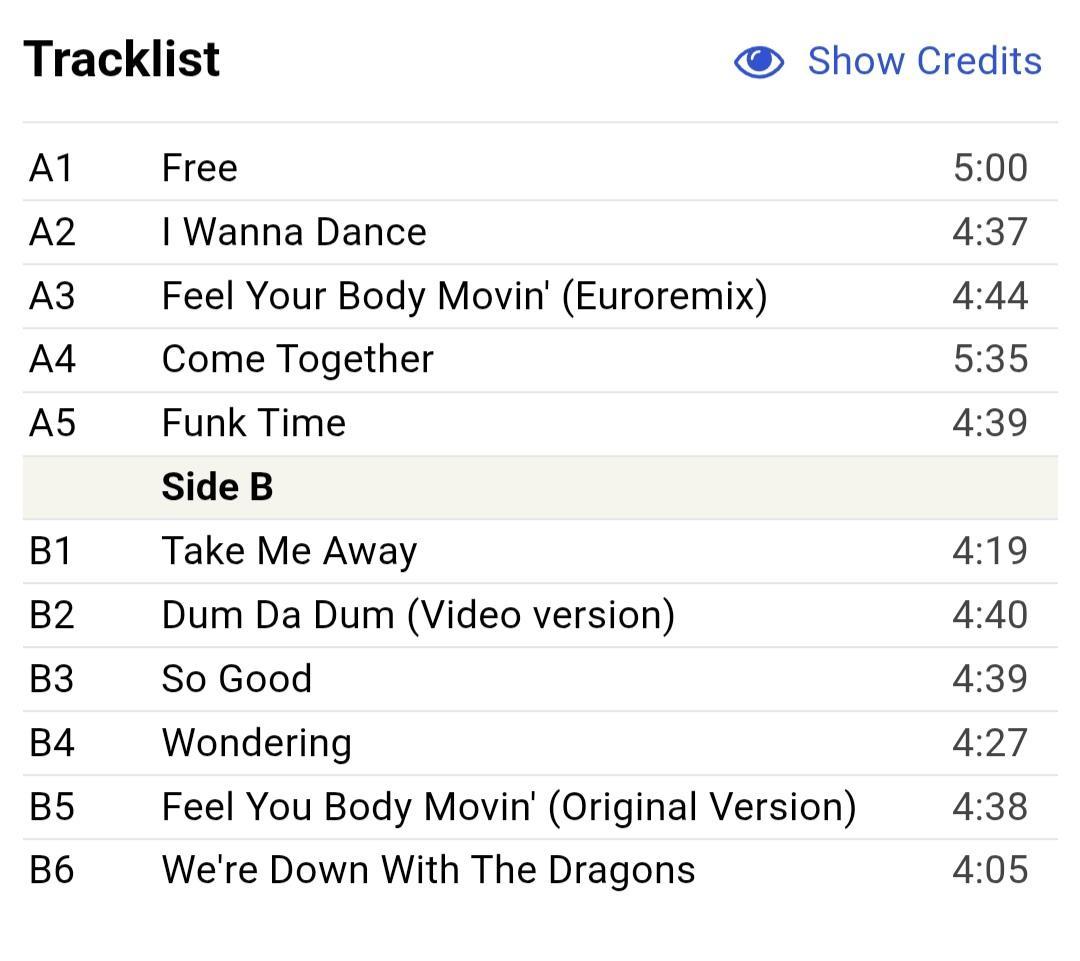This screenshot has width=1080, height=961.
Task: Select the So Good track title
Action: (237, 679)
